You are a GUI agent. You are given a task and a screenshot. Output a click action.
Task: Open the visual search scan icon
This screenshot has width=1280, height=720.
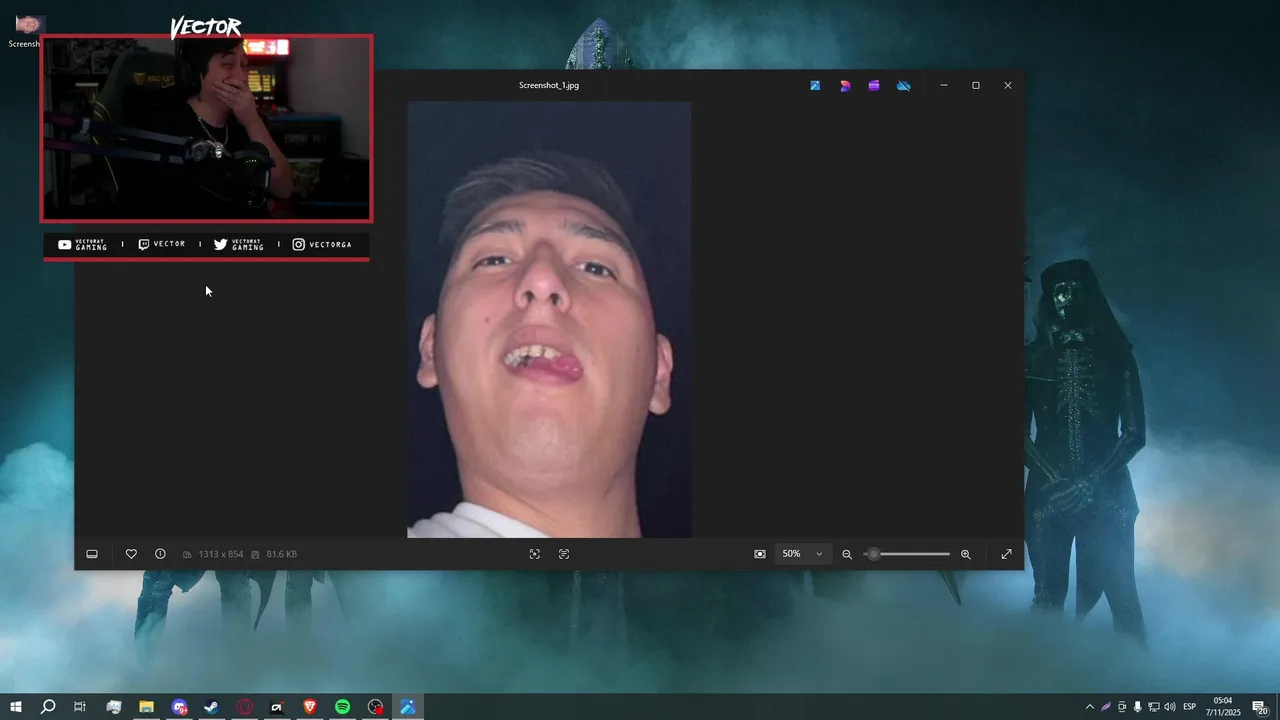(x=535, y=554)
